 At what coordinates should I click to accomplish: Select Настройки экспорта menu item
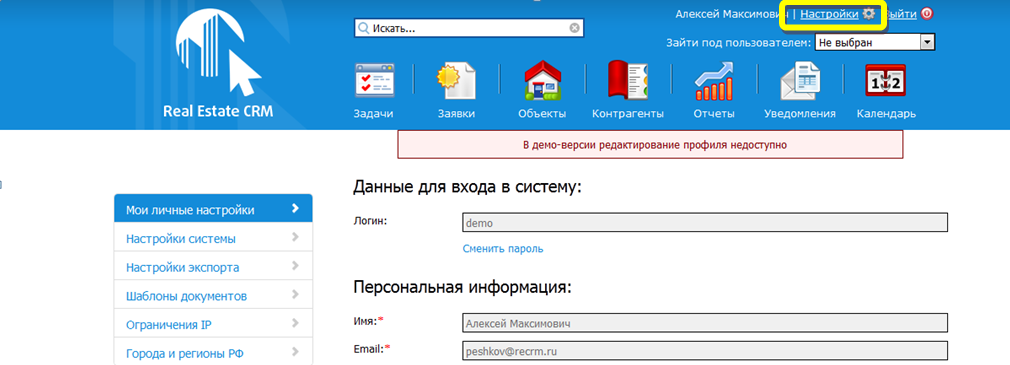pyautogui.click(x=213, y=266)
